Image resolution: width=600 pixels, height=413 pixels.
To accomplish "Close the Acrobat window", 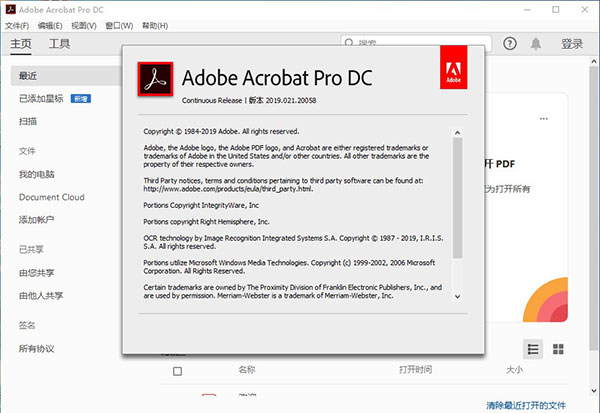I will (585, 10).
